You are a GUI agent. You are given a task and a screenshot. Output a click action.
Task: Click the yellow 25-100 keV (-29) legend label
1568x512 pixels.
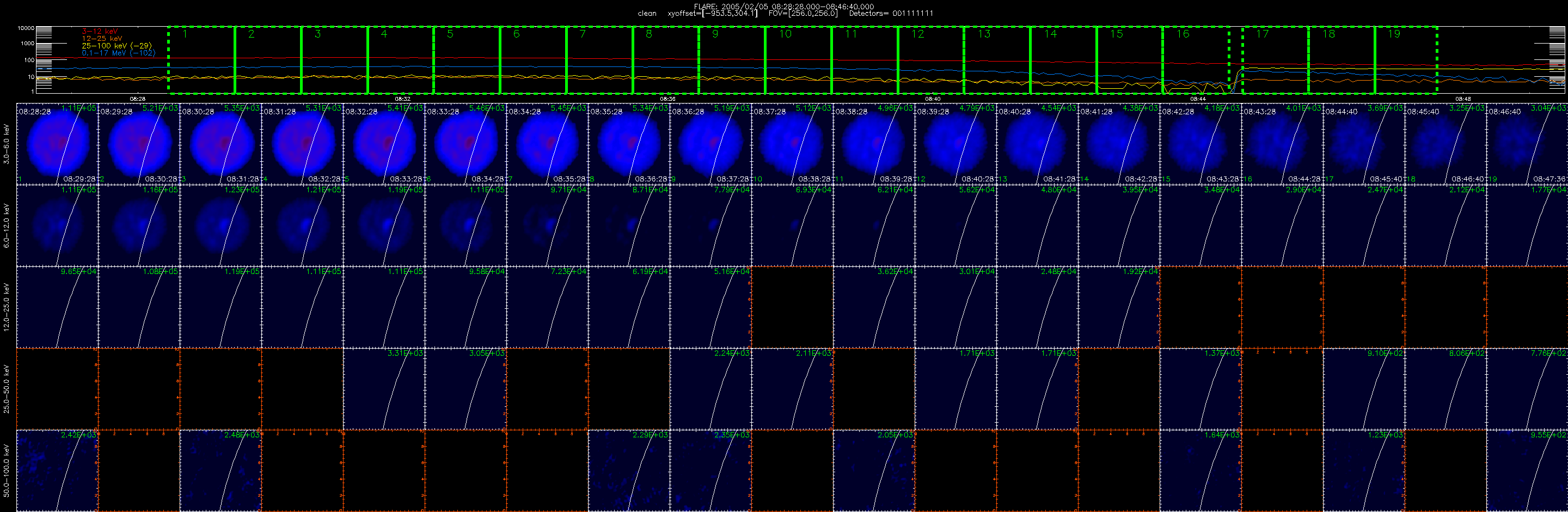(117, 46)
